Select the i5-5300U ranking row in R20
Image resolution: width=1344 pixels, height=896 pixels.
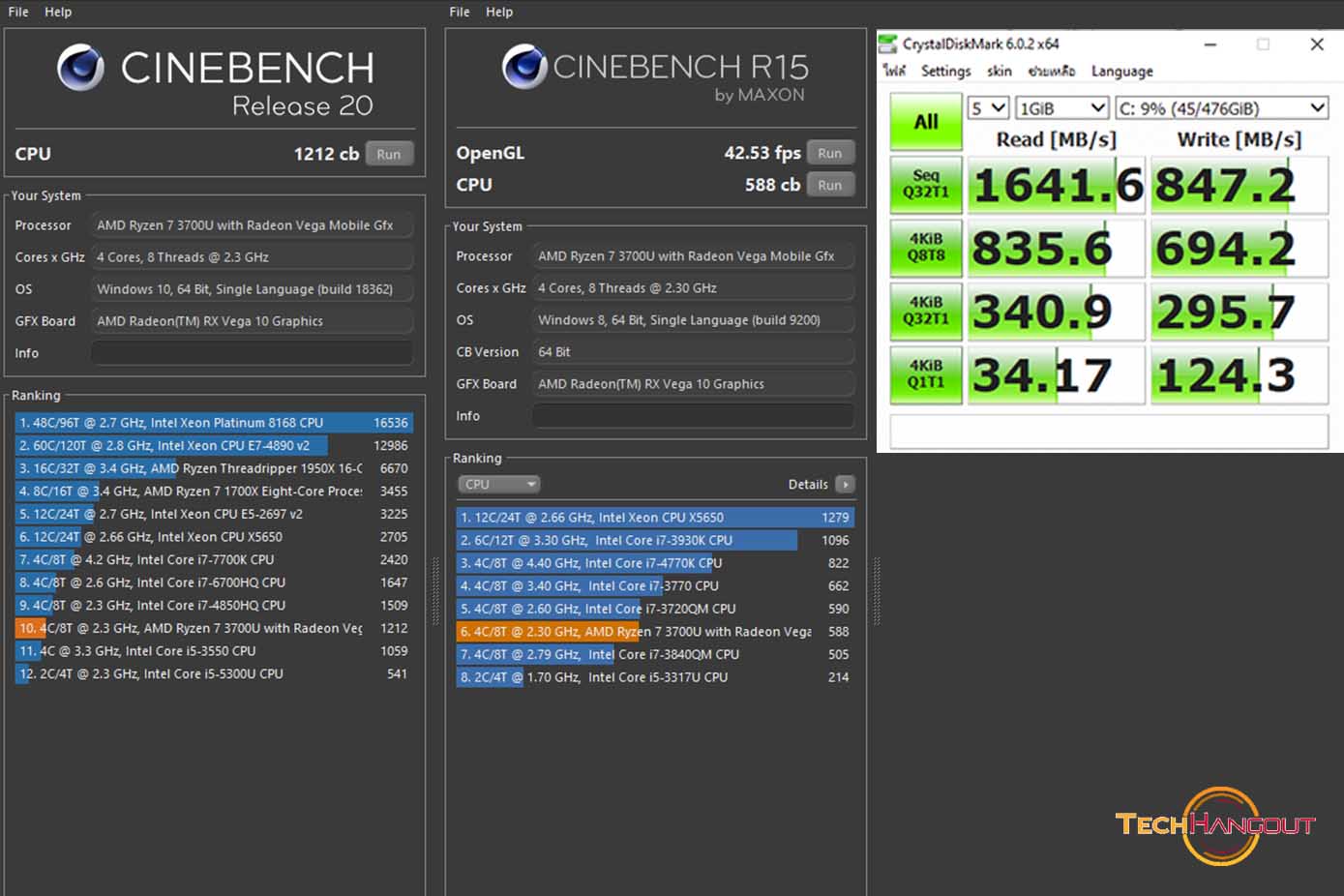214,674
